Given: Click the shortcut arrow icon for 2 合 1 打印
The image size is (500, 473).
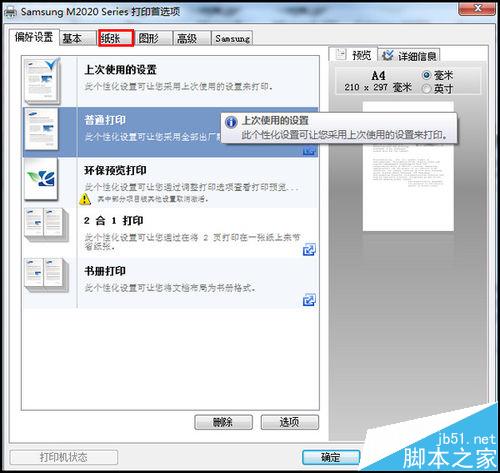Looking at the screenshot, I should 309,249.
